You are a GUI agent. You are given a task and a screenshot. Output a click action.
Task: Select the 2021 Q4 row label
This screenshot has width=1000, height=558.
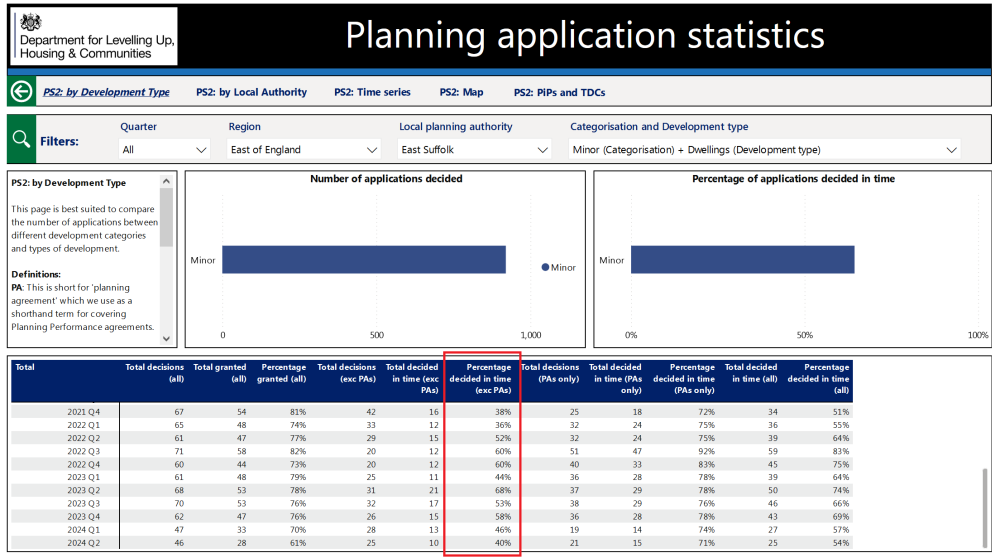84,412
